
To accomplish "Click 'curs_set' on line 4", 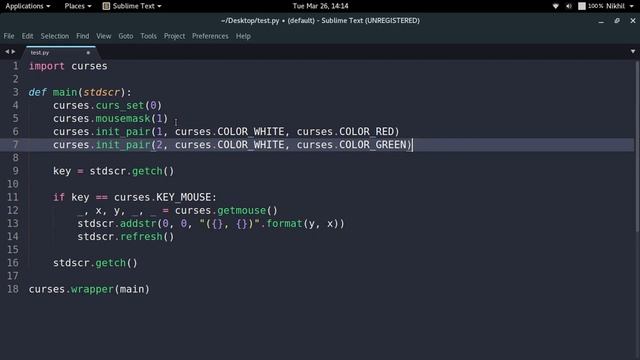I will (x=120, y=105).
